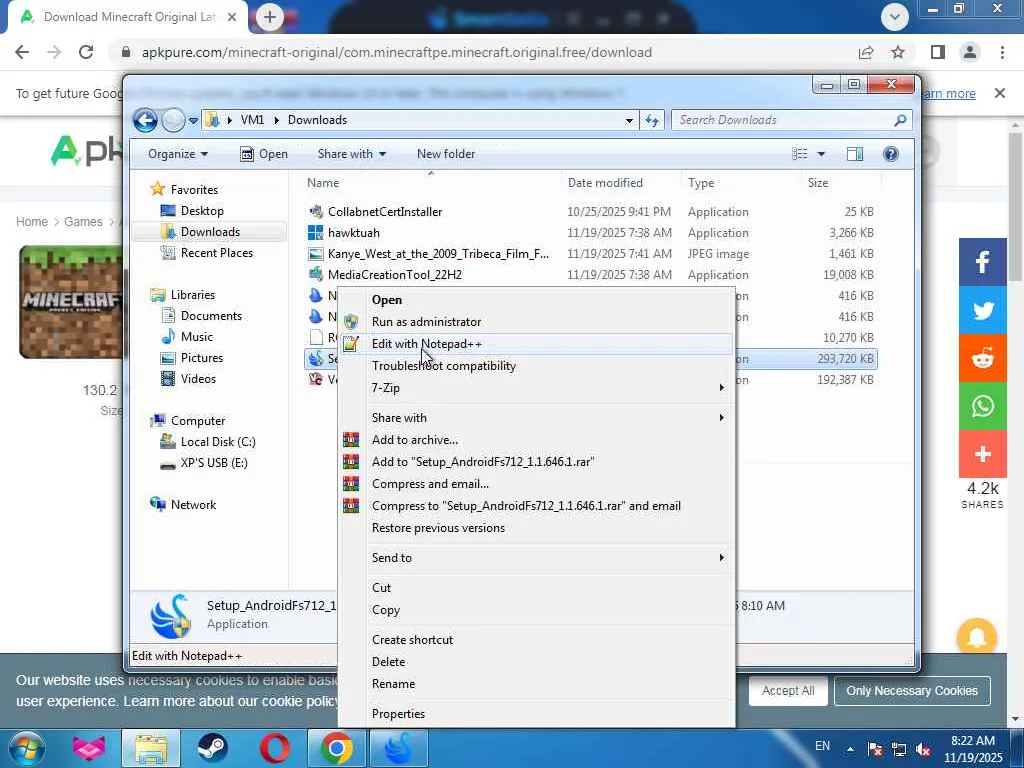This screenshot has width=1024, height=768.
Task: Click the Accept All cookies button
Action: pos(788,691)
